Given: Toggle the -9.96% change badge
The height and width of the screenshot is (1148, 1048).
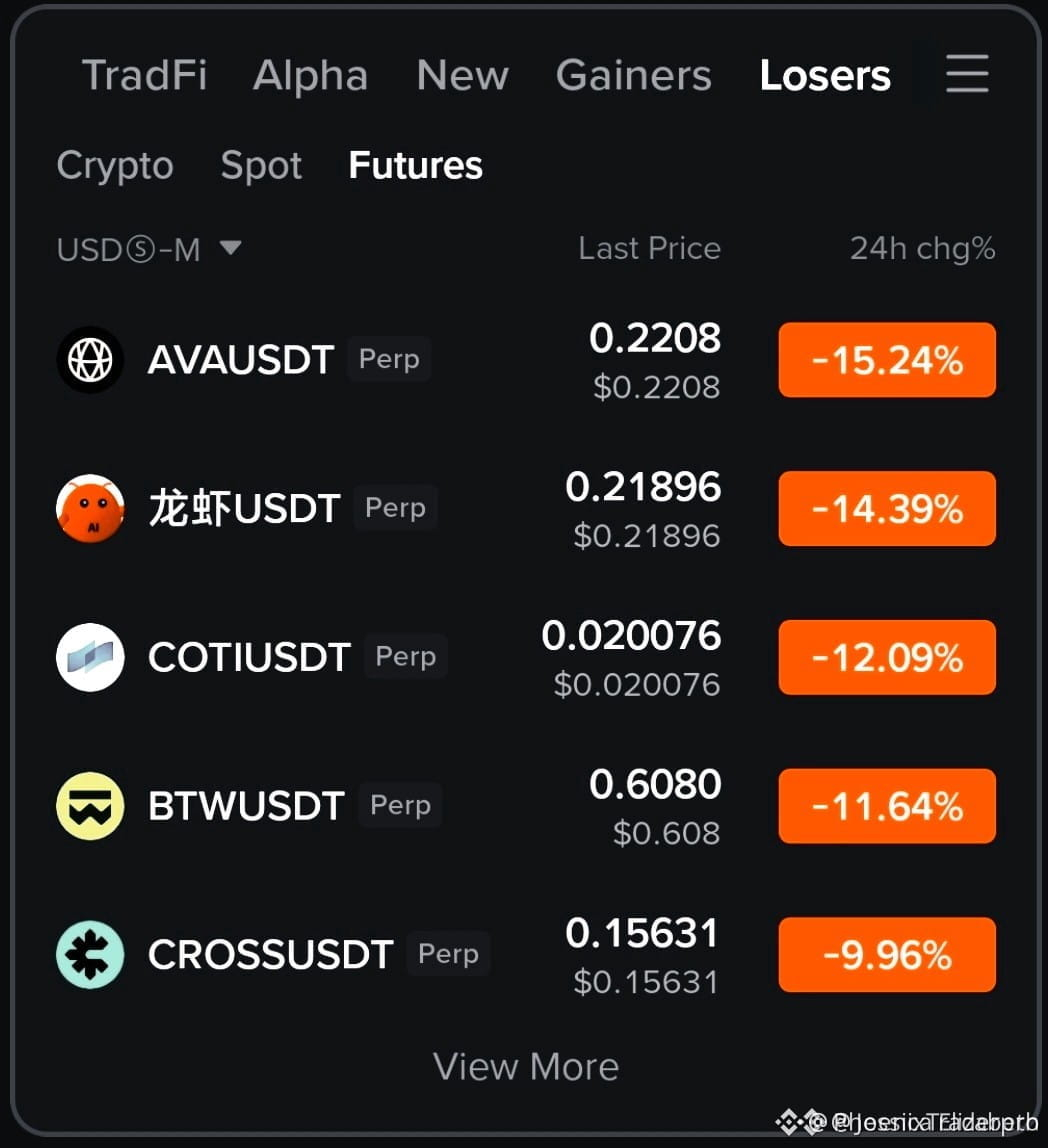Looking at the screenshot, I should [887, 954].
